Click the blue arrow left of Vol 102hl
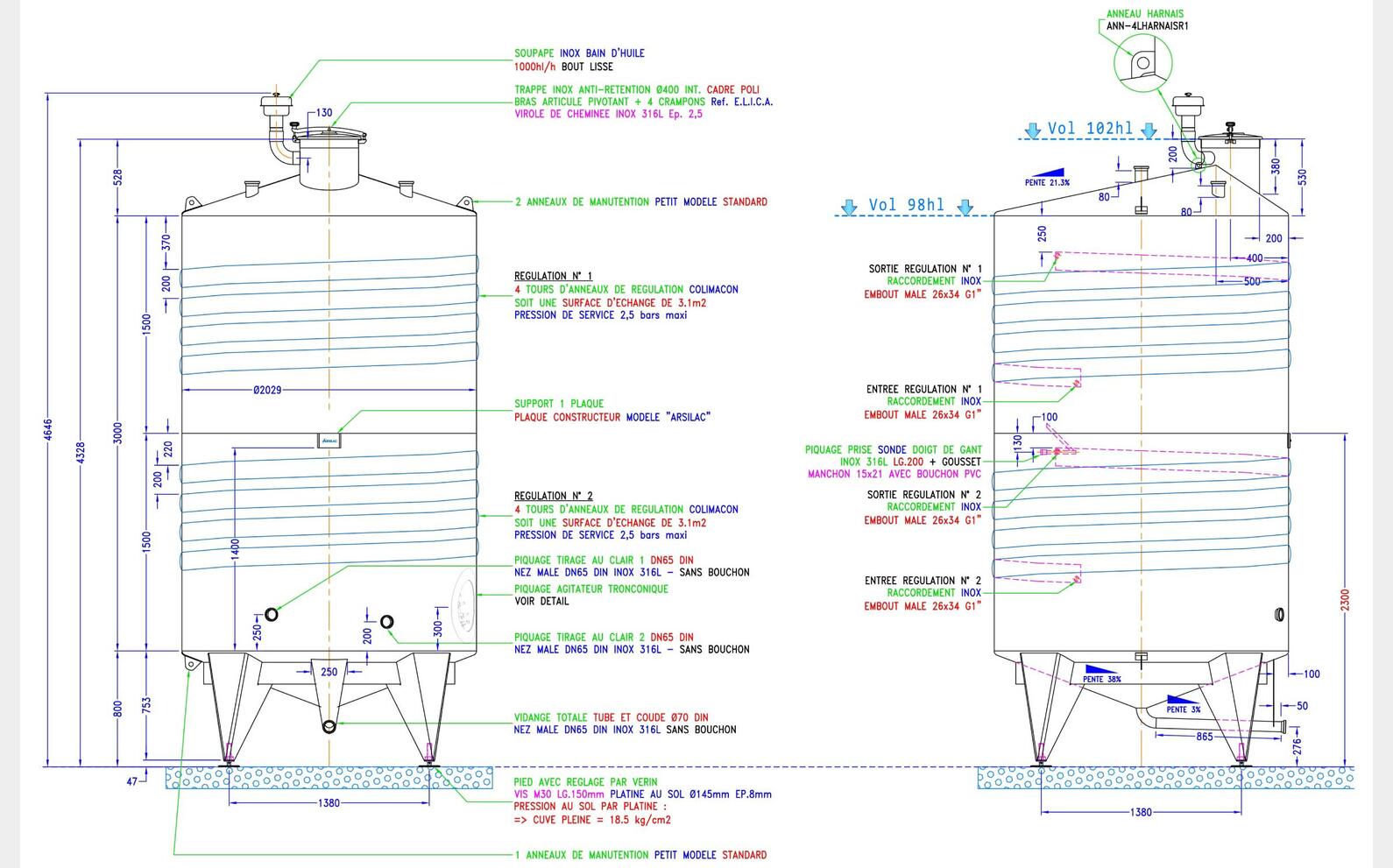Image resolution: width=1393 pixels, height=868 pixels. click(x=1033, y=131)
